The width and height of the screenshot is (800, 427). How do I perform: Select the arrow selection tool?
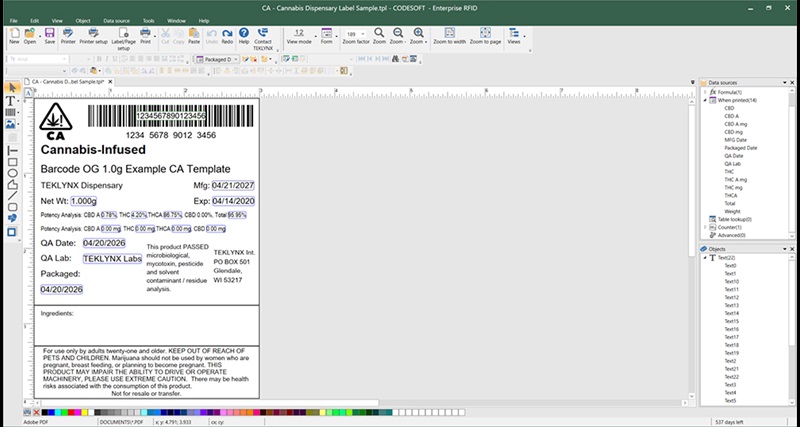click(x=12, y=88)
